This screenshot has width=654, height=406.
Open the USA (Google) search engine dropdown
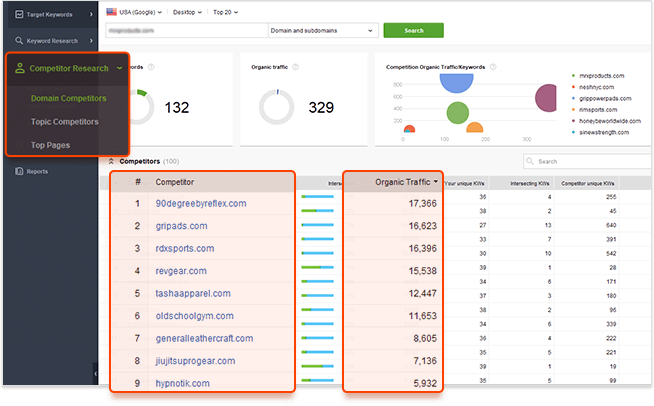140,12
